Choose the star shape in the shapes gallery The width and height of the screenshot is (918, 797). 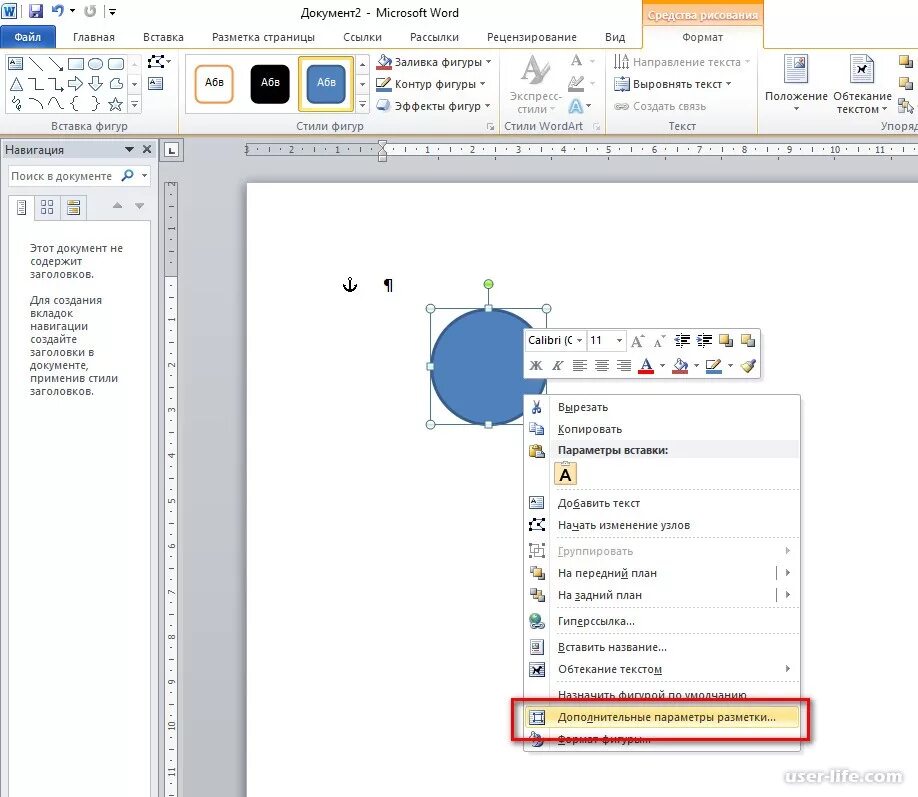point(115,104)
